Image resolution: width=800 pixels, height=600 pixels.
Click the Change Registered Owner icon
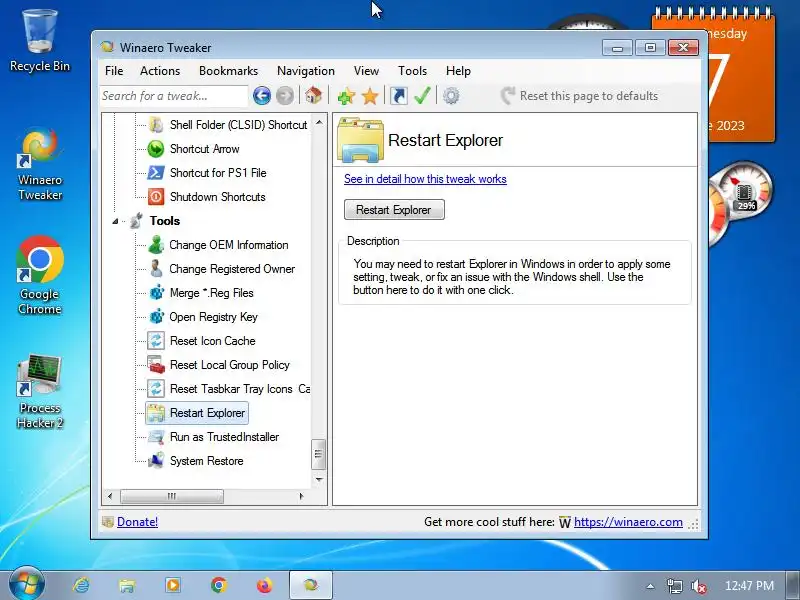point(156,268)
